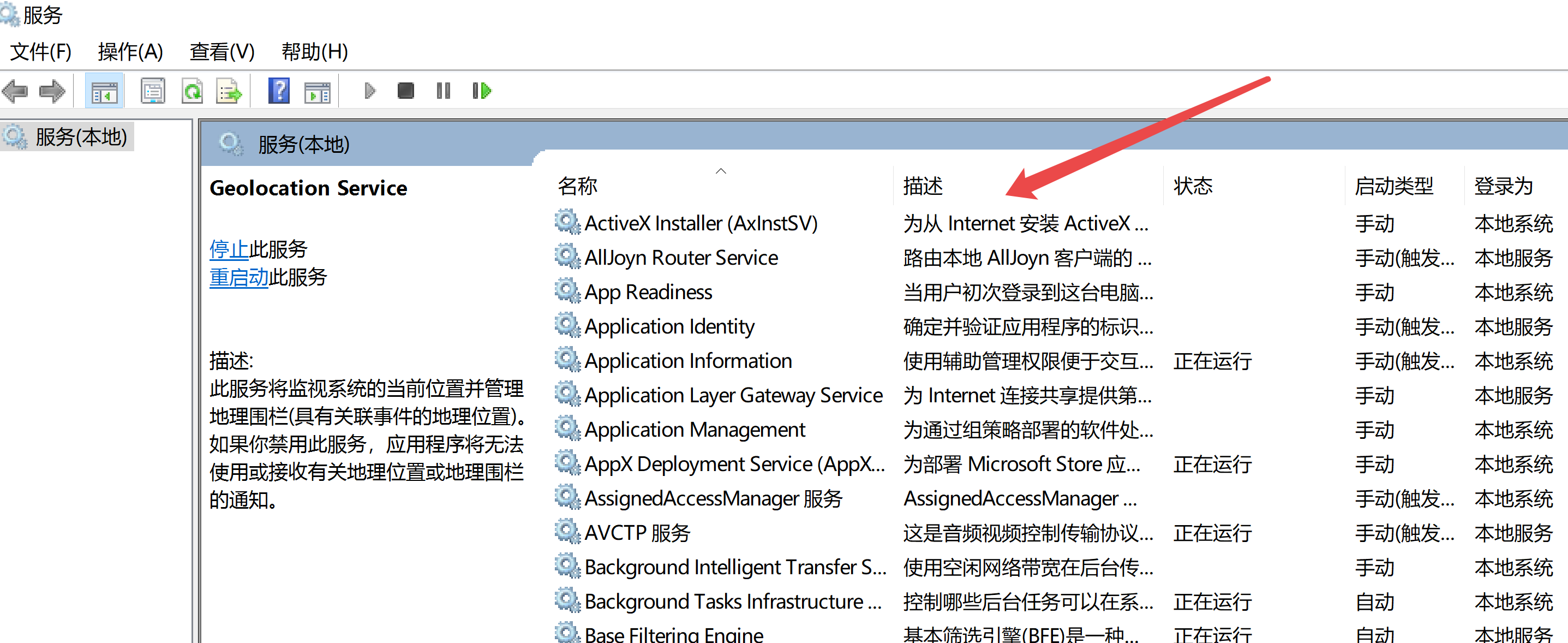The image size is (1568, 643).
Task: Toggle Show/Hide Console Tree toolbar icon
Action: [x=104, y=91]
